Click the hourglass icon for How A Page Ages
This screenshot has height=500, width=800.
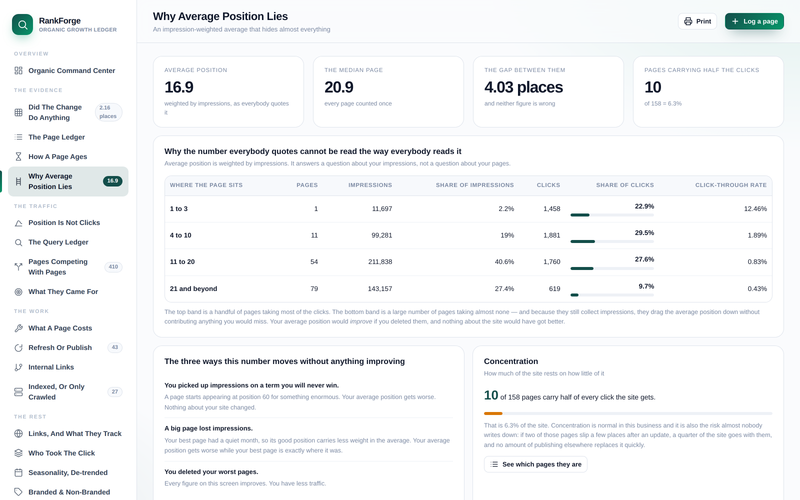18,157
